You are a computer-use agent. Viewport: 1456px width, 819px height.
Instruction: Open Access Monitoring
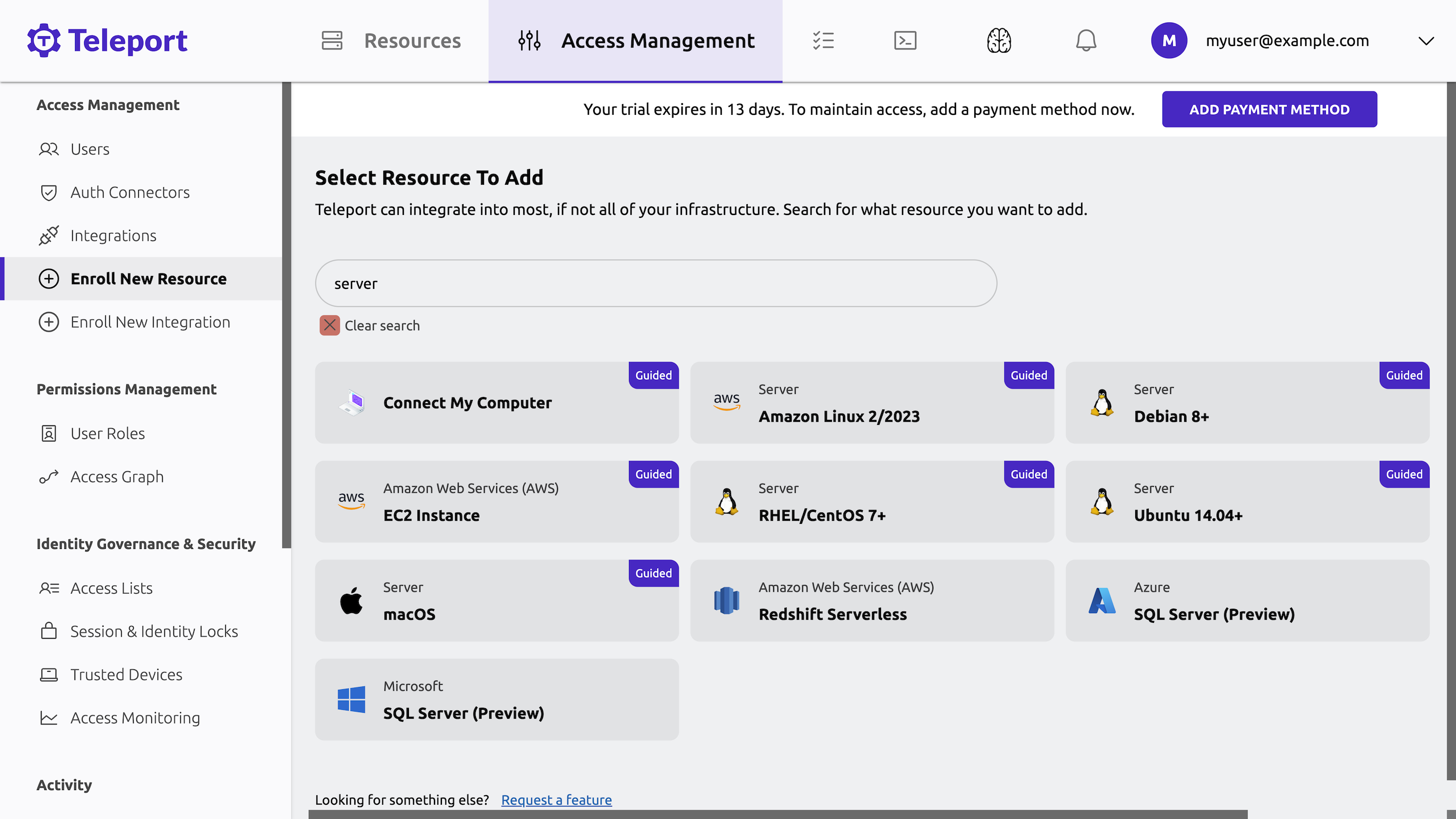(x=135, y=718)
